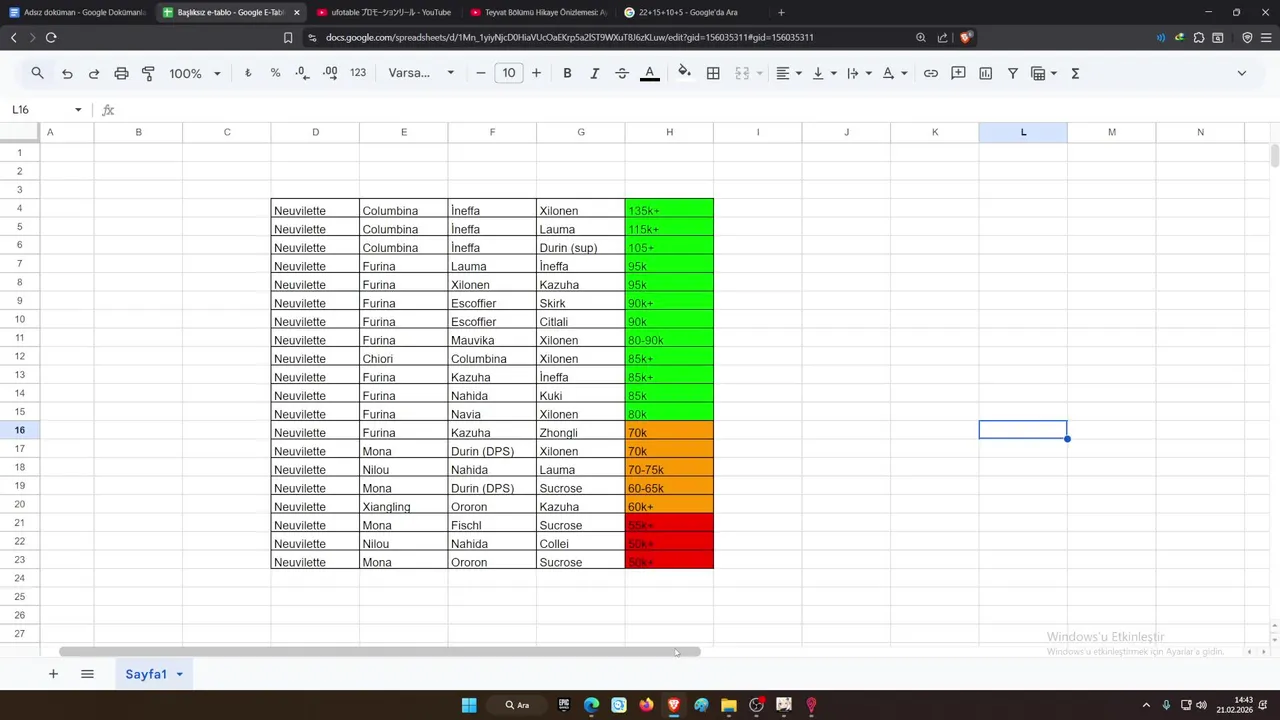Switch to the Adsız doküman browser tab

pos(76,12)
